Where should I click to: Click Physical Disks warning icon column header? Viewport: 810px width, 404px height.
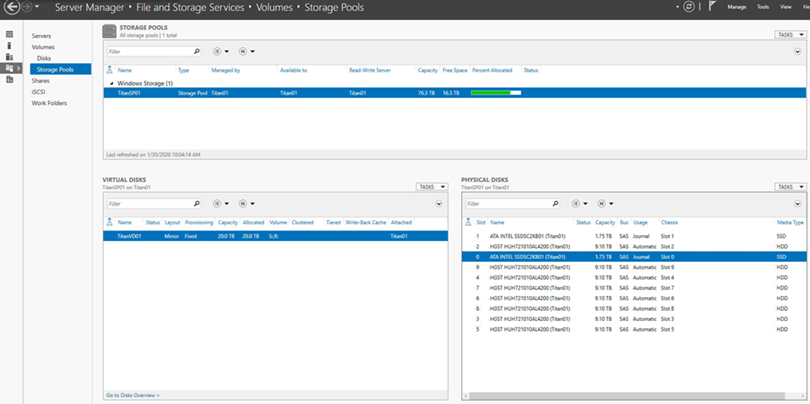(x=468, y=222)
